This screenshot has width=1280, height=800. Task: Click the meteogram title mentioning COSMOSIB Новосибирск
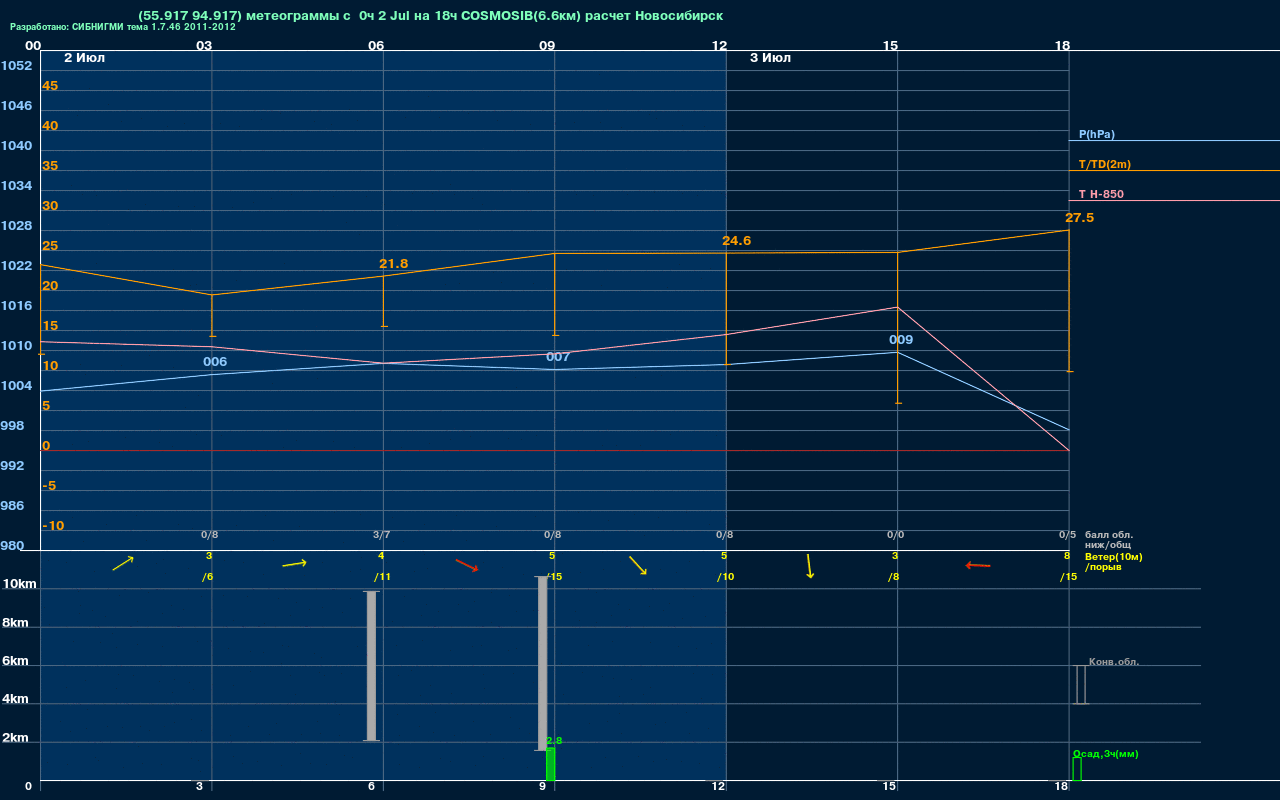pos(430,15)
